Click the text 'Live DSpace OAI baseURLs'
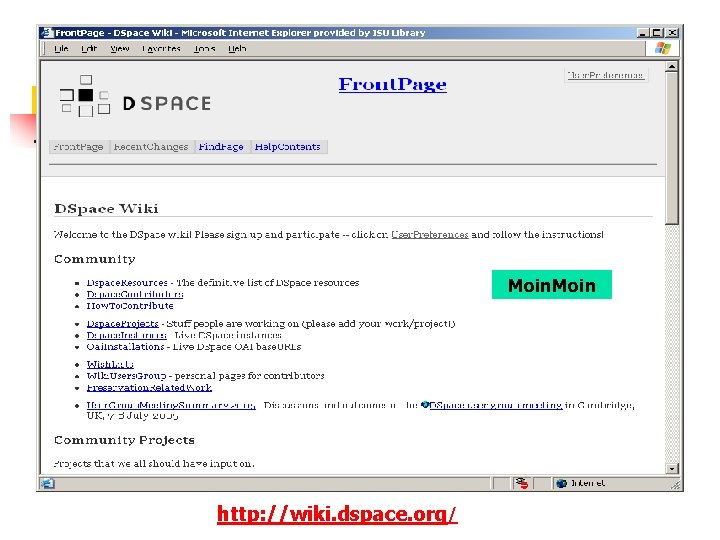The image size is (720, 540). (x=237, y=347)
